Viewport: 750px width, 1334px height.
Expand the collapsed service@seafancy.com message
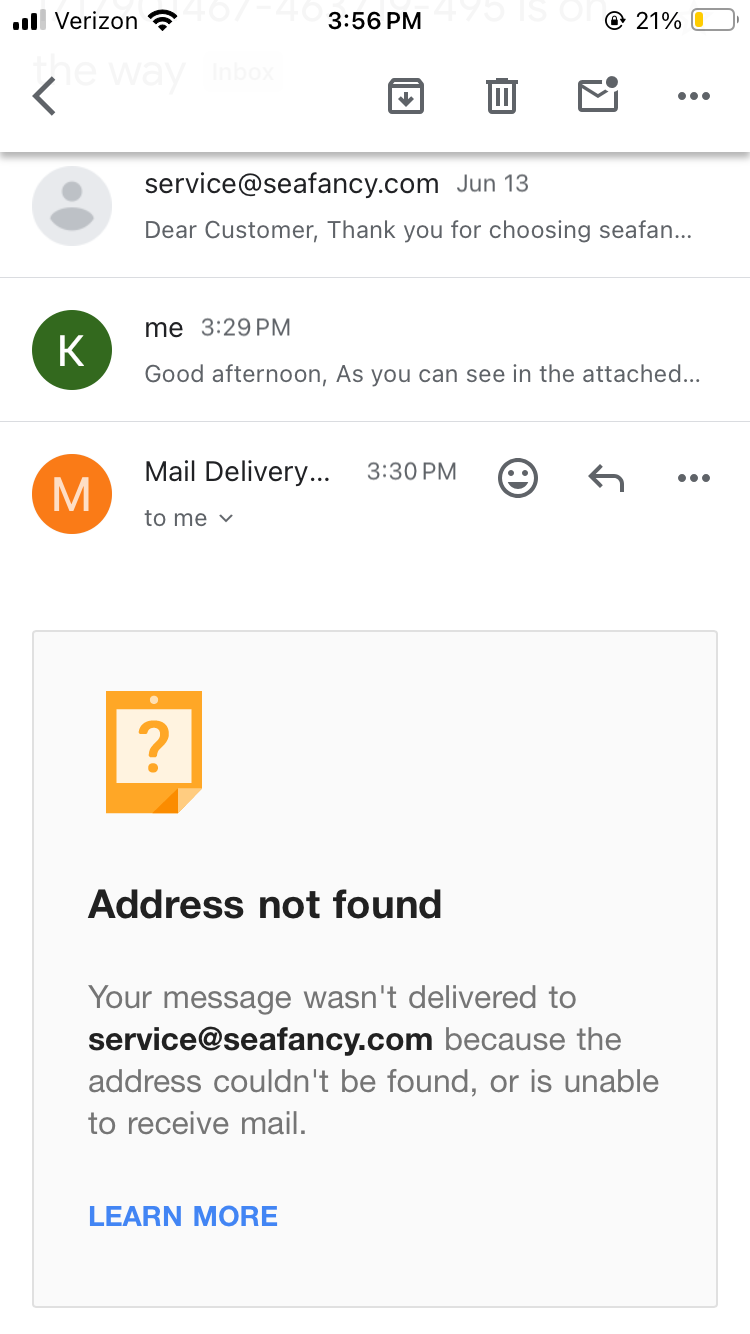375,206
